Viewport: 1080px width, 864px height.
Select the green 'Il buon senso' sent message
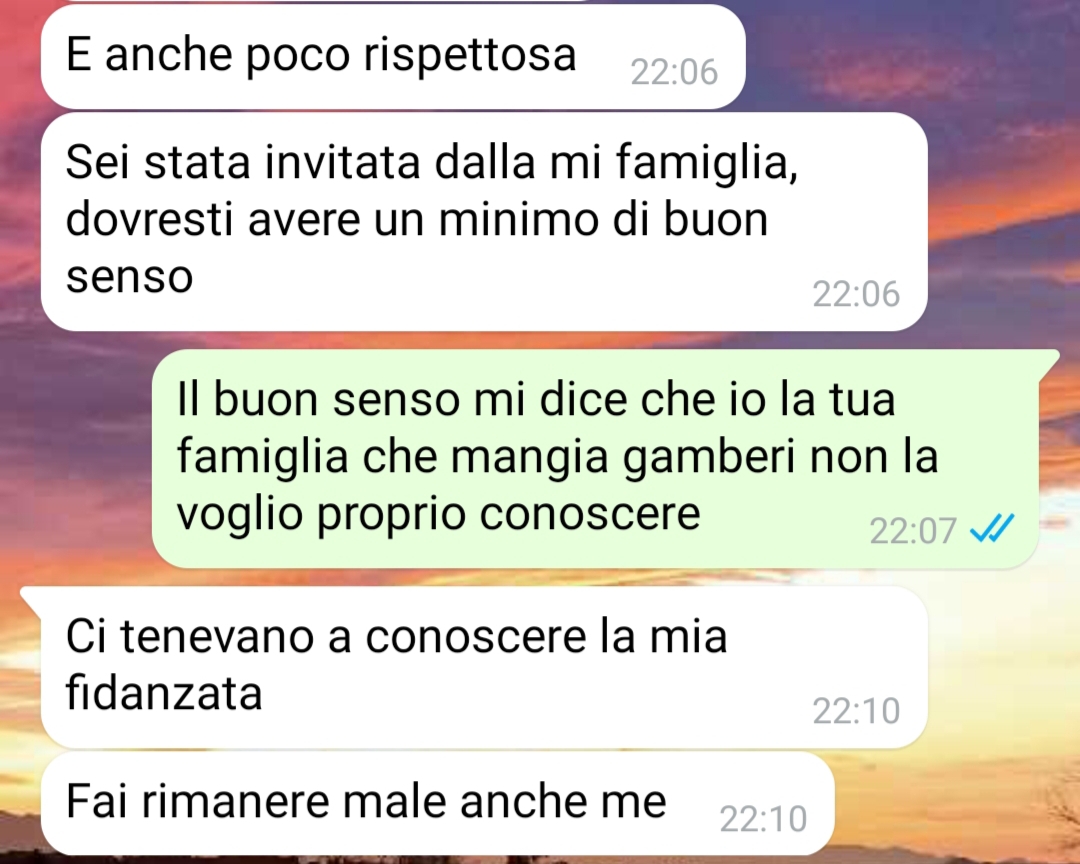595,459
